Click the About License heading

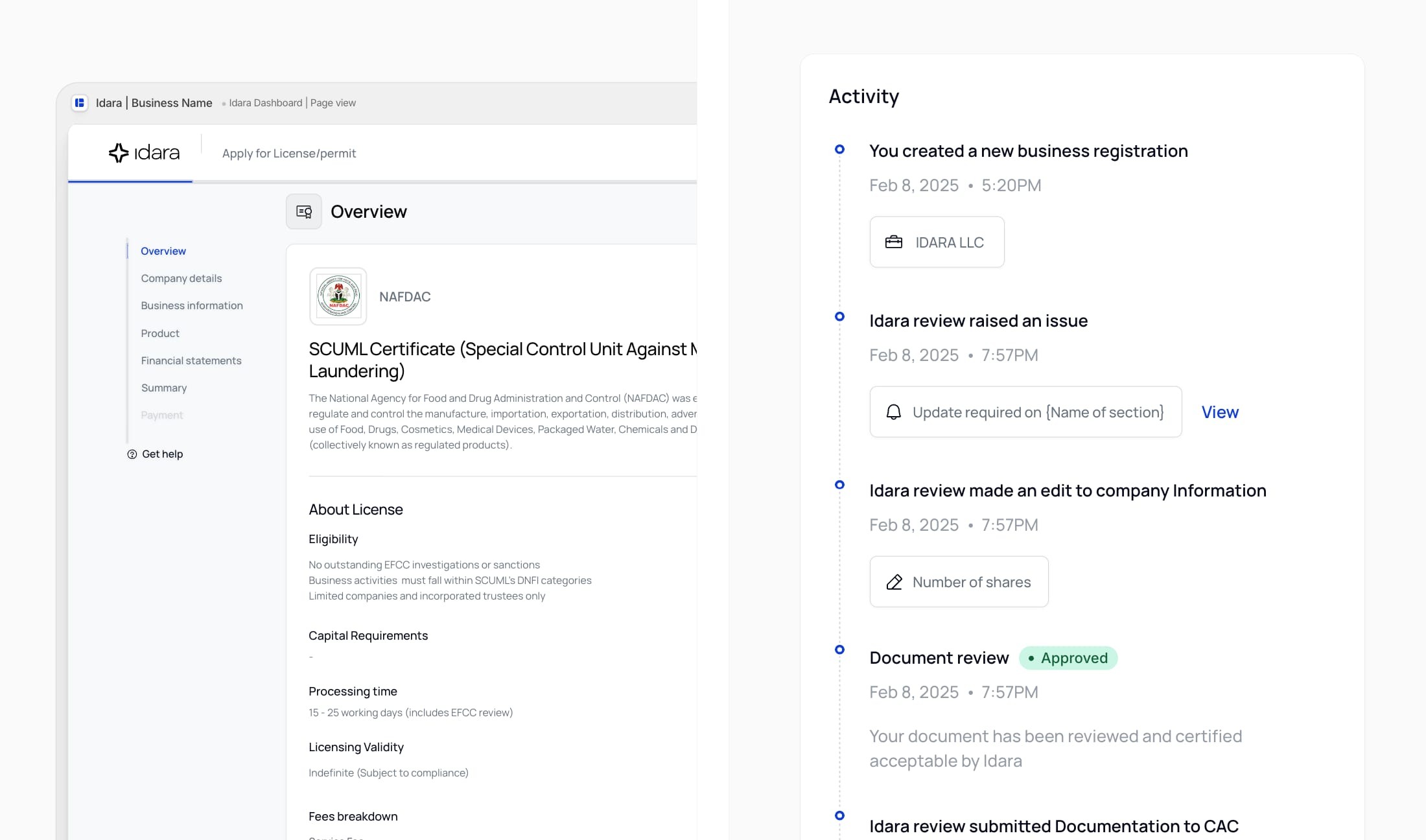coord(356,509)
